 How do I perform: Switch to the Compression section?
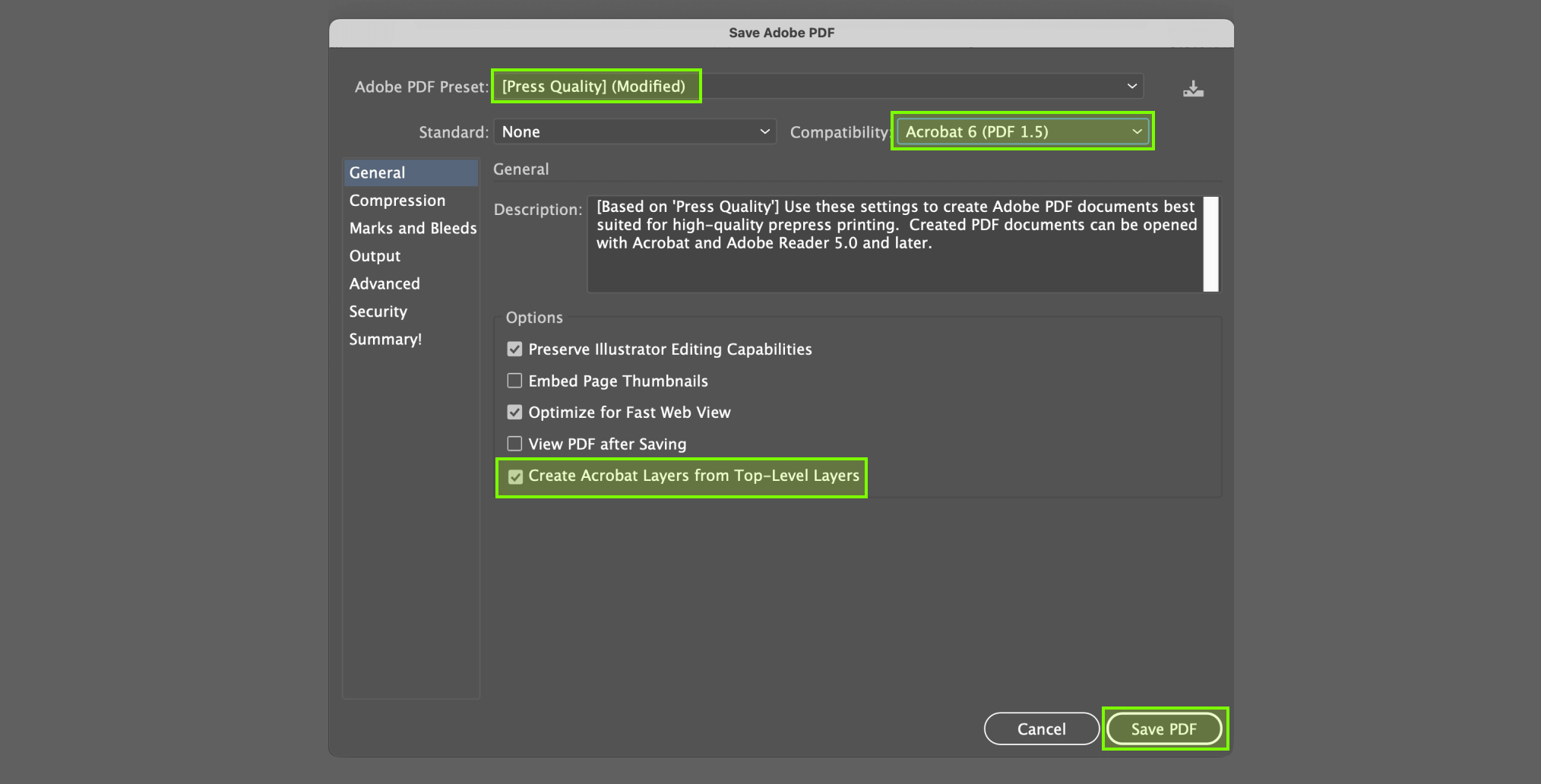410,201
